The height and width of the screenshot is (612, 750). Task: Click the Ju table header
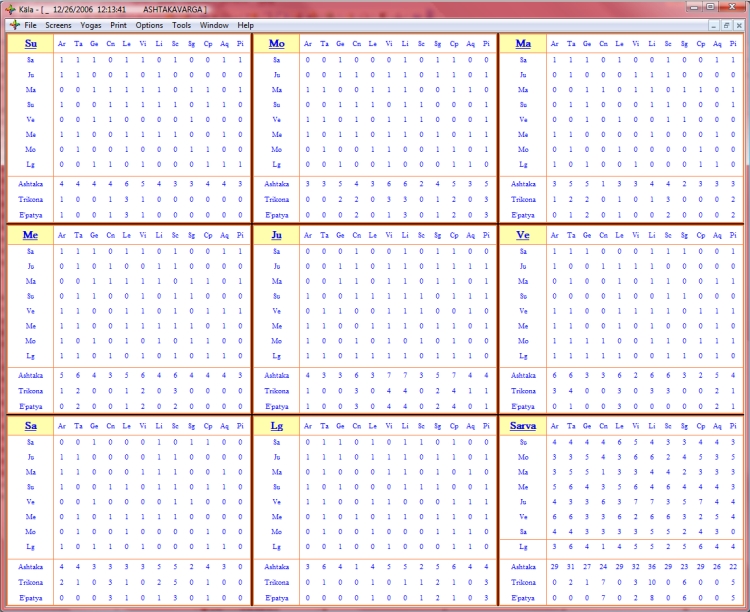(x=276, y=235)
